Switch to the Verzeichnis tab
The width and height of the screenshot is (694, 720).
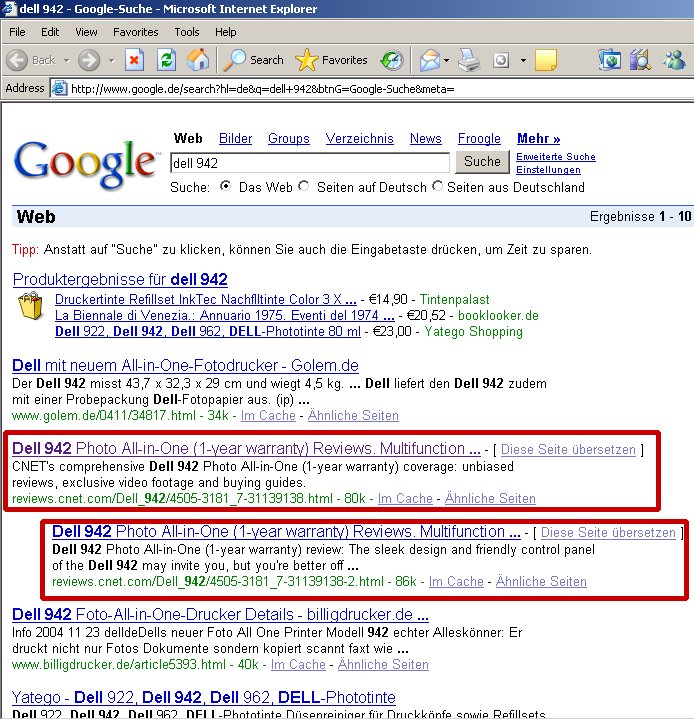pos(360,138)
